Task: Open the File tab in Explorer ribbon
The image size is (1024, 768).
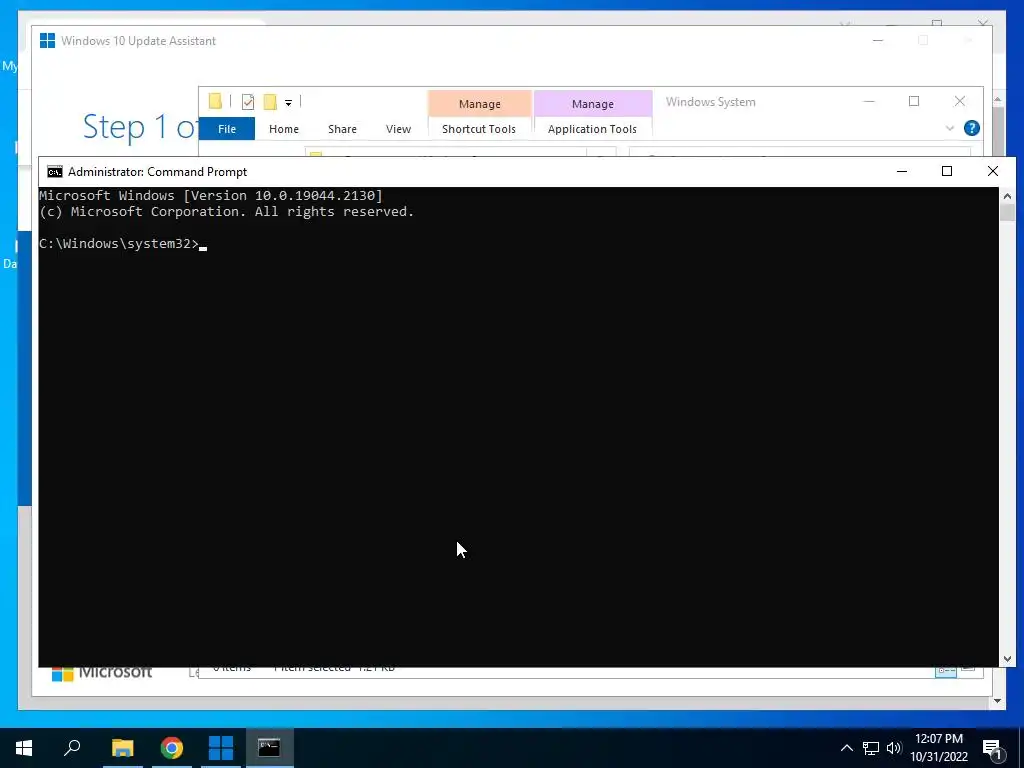Action: pos(227,129)
